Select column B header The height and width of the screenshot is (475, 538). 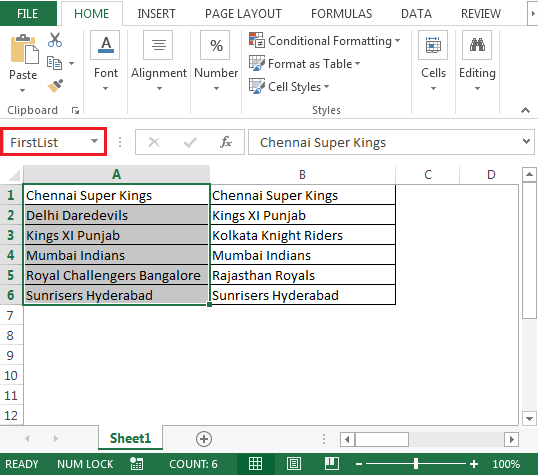(302, 174)
